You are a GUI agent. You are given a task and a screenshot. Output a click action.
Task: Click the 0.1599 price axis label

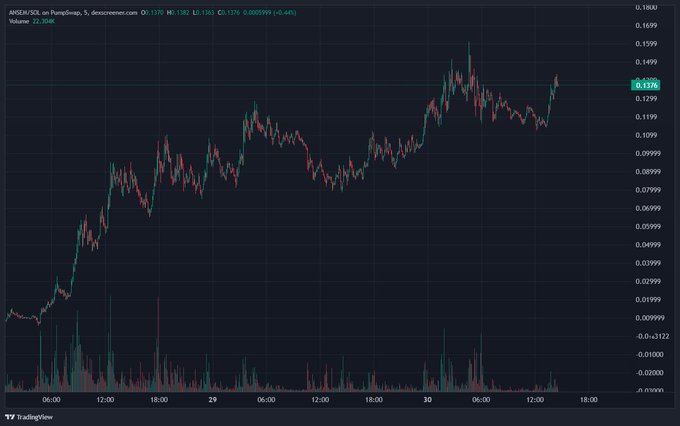[x=646, y=43]
